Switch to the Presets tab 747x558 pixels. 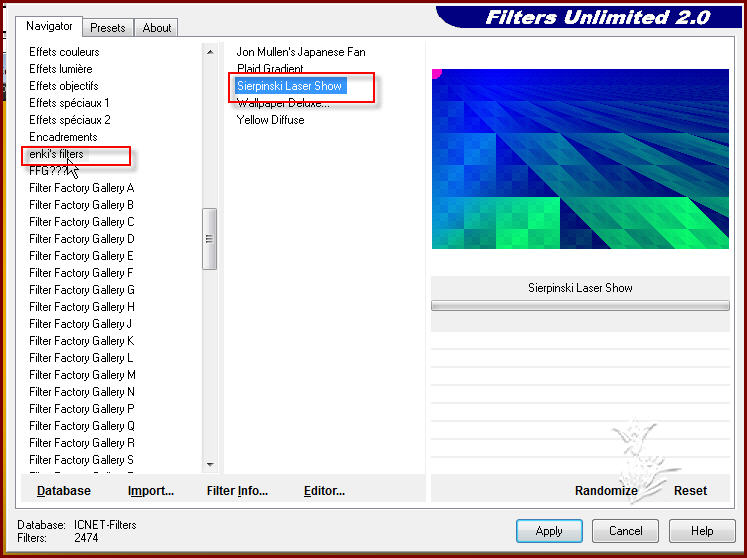[x=107, y=28]
